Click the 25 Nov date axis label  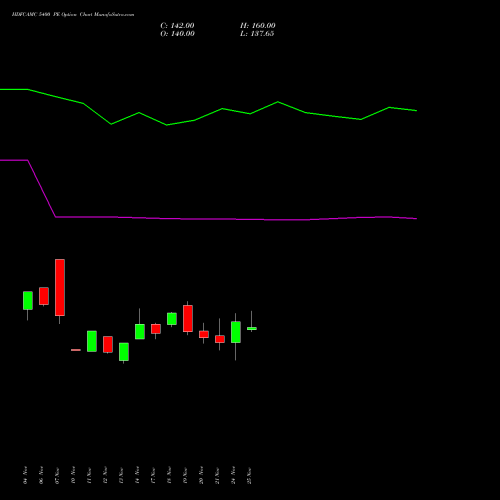250,475
